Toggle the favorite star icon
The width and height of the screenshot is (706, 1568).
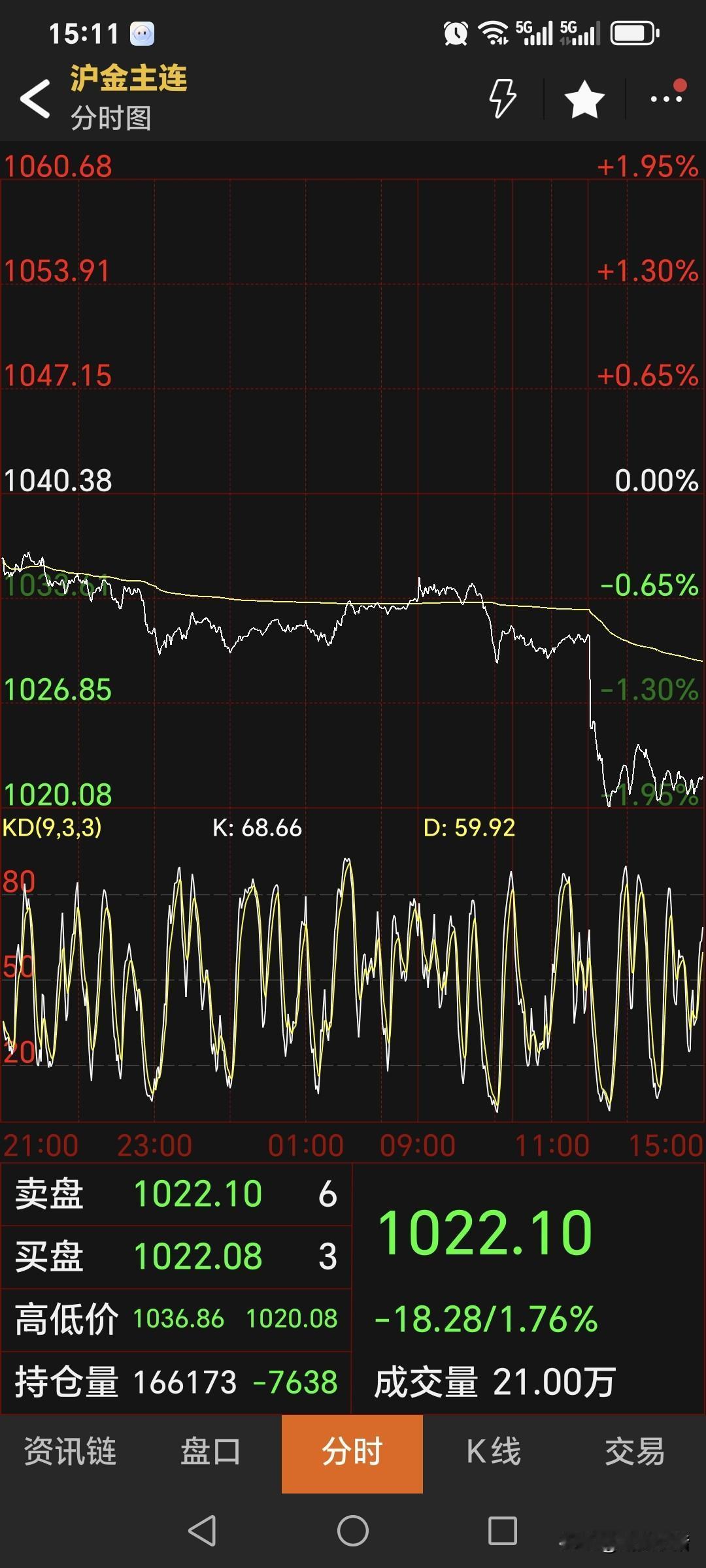(584, 99)
